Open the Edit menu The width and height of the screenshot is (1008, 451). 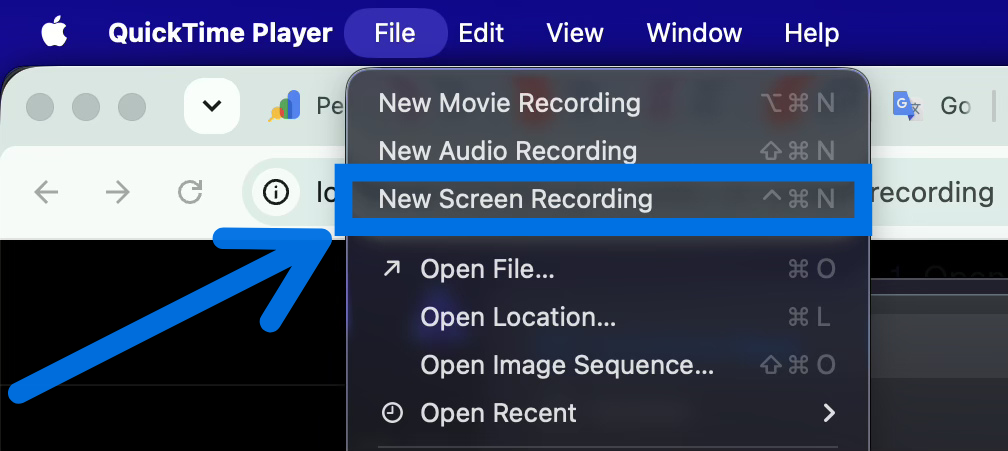tap(481, 33)
